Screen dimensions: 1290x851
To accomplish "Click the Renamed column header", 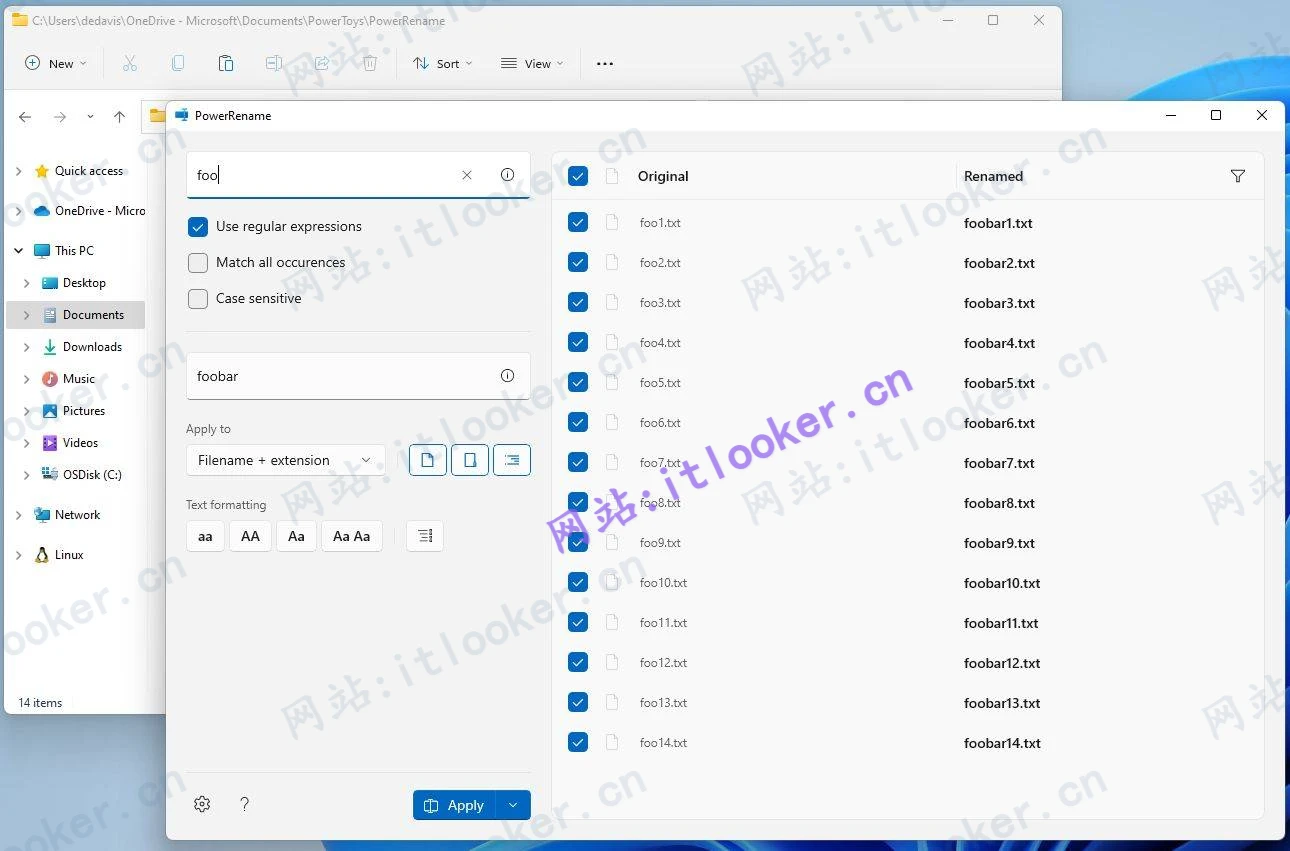I will click(x=993, y=176).
